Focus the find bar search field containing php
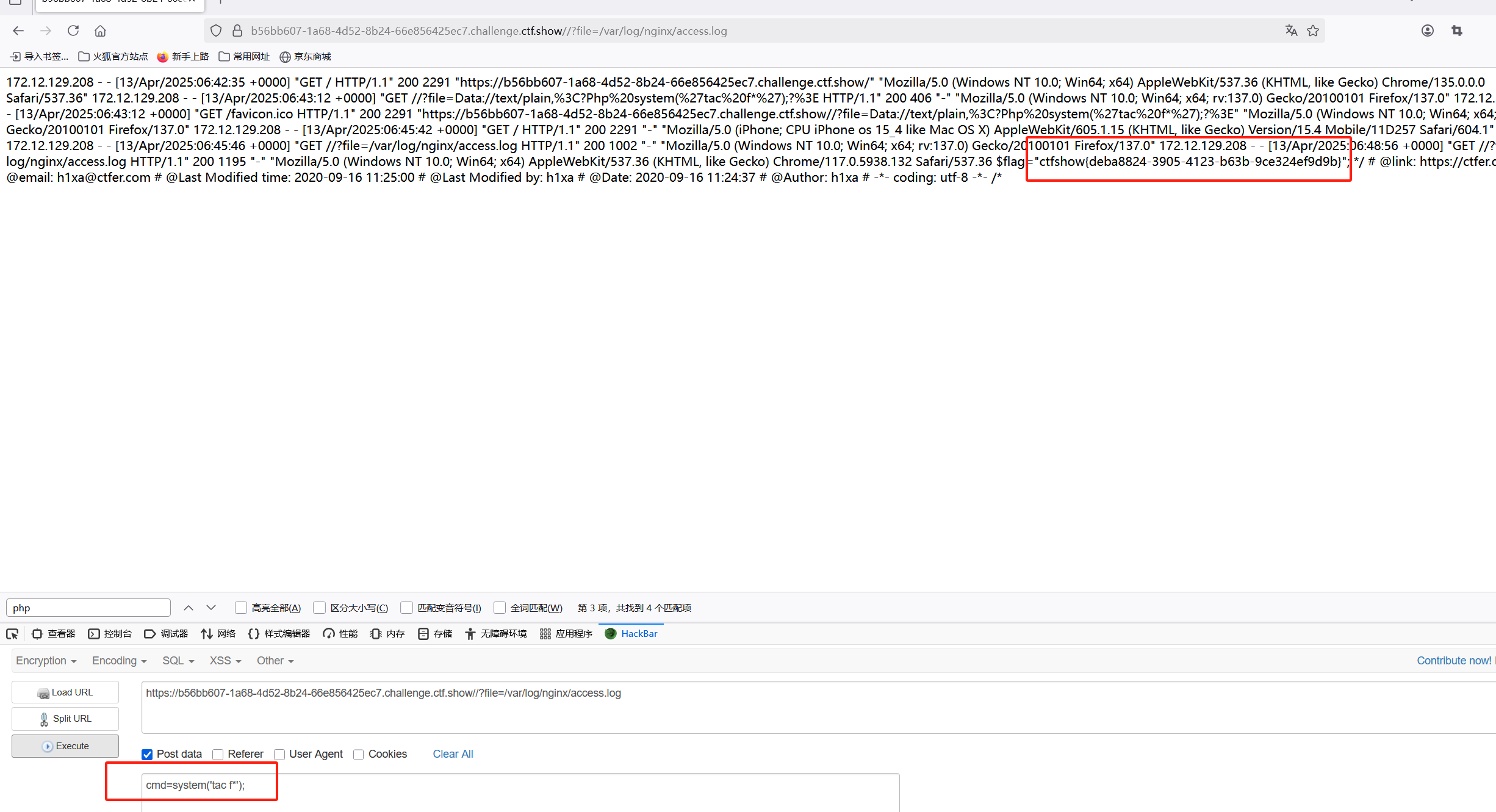This screenshot has height=812, width=1496. 88,608
